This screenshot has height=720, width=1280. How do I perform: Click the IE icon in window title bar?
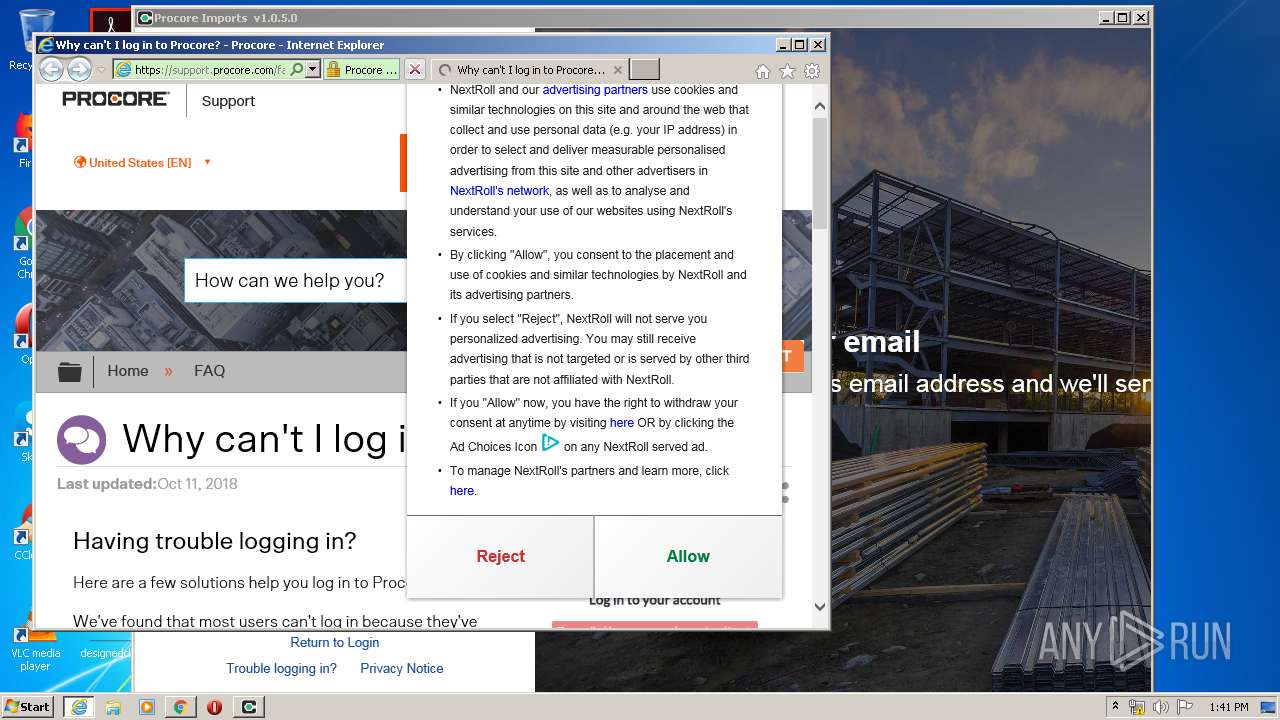point(45,45)
